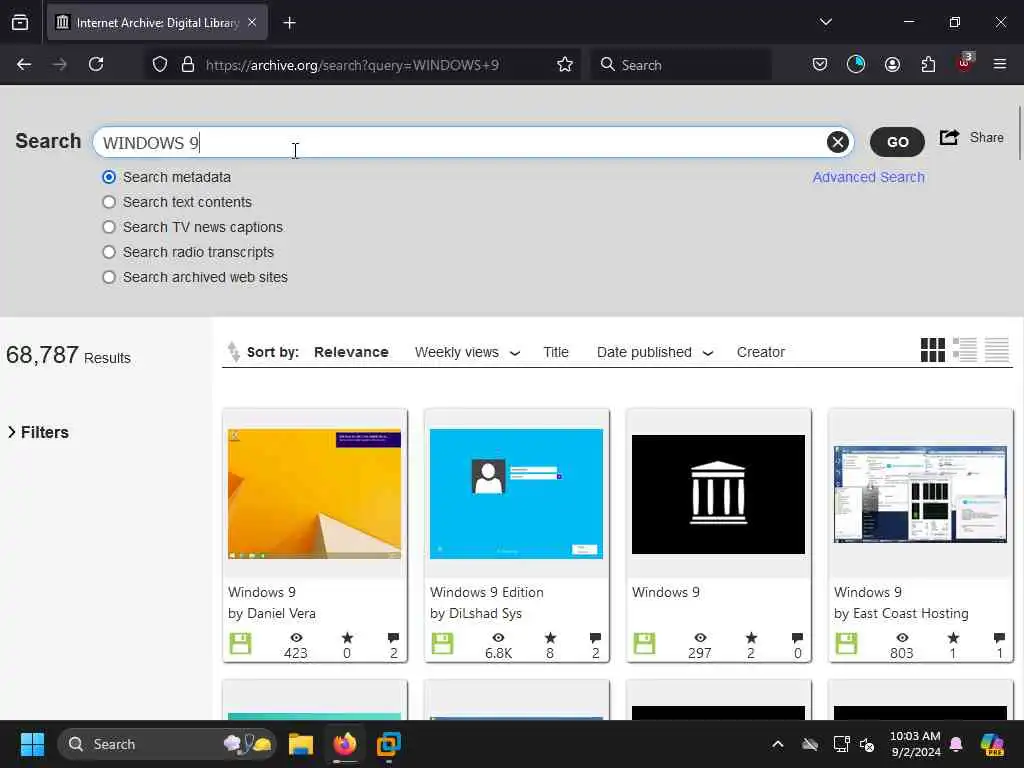Close the Internet Archive tab
The height and width of the screenshot is (768, 1024).
point(252,23)
